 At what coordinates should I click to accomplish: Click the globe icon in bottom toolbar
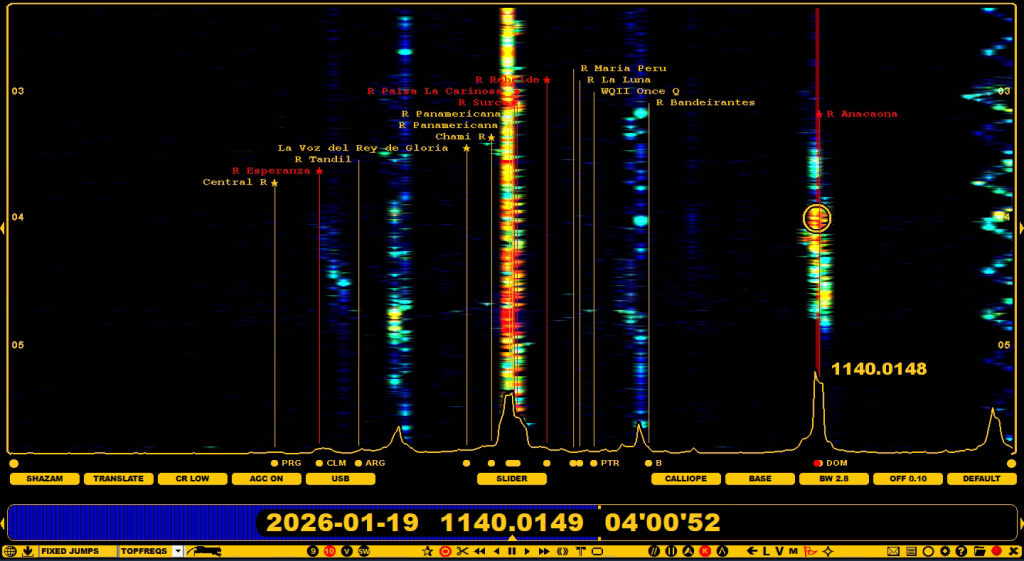(10, 551)
